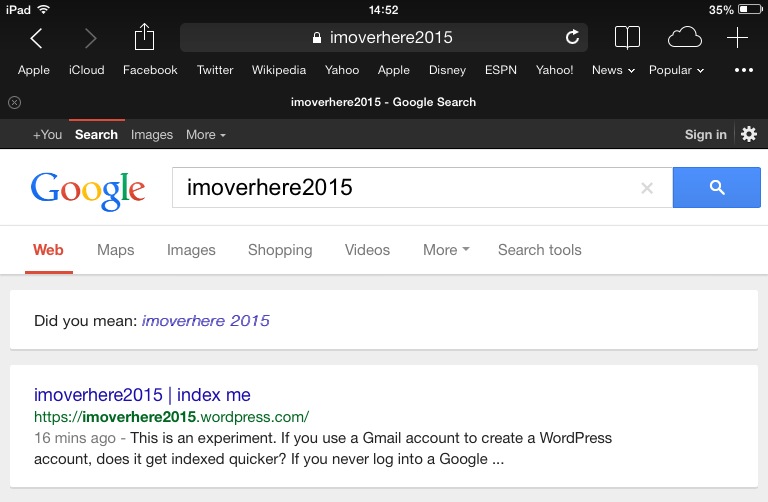The width and height of the screenshot is (768, 502).
Task: Tap the Safari address bar
Action: tap(383, 38)
